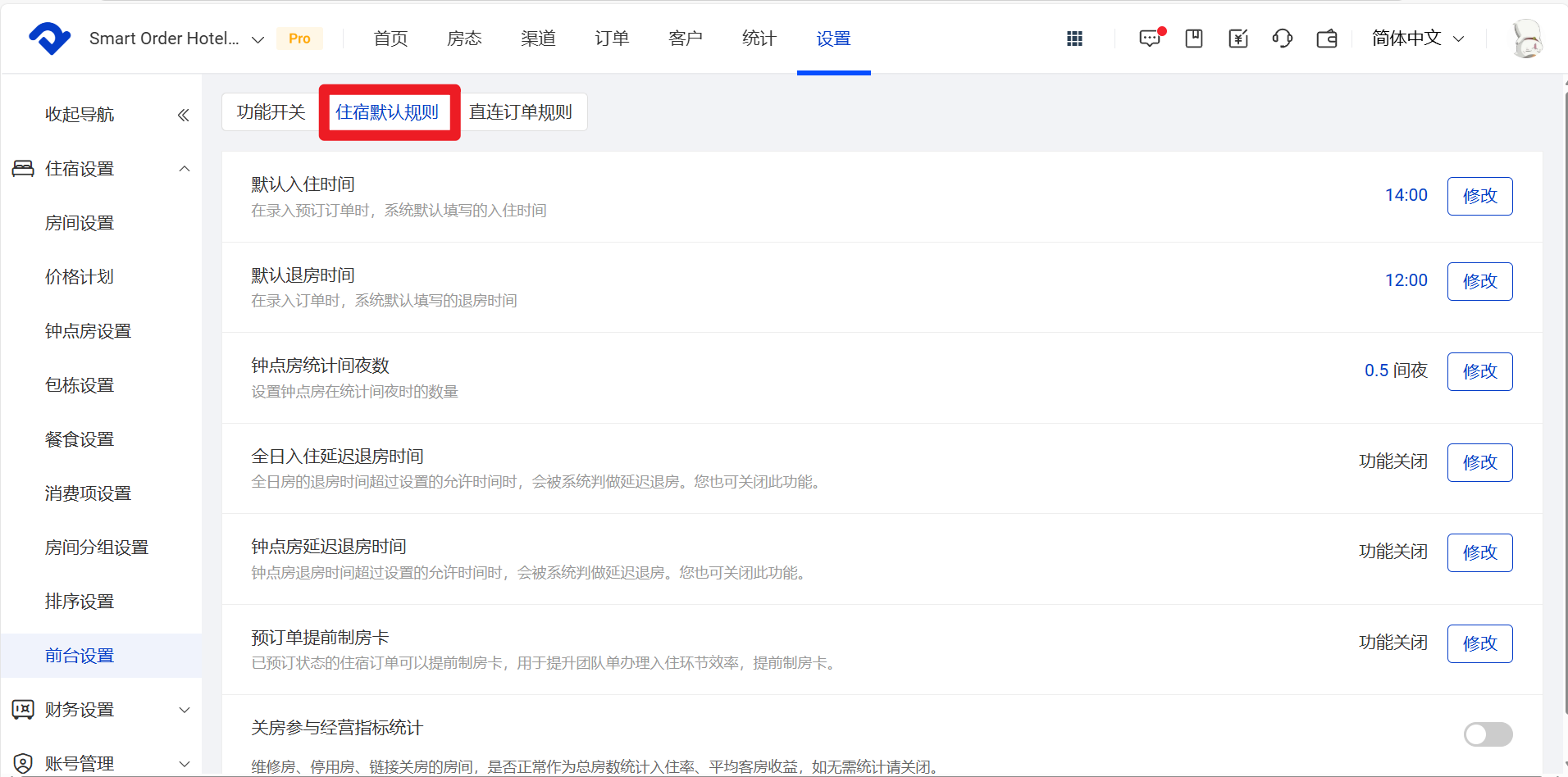Image resolution: width=1568 pixels, height=777 pixels.
Task: Open the apps grid menu icon
Action: 1074,39
